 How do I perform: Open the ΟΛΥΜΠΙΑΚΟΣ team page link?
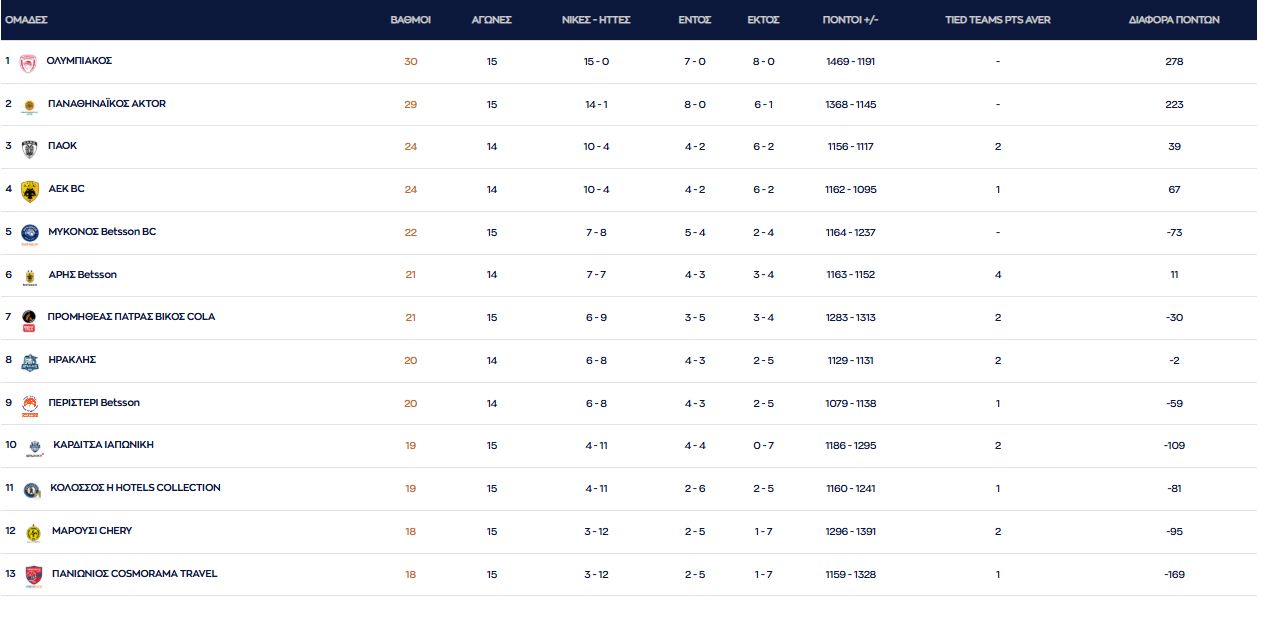[79, 61]
